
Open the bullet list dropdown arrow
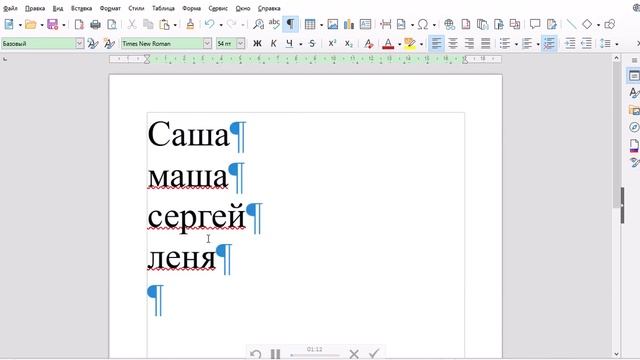(x=516, y=44)
